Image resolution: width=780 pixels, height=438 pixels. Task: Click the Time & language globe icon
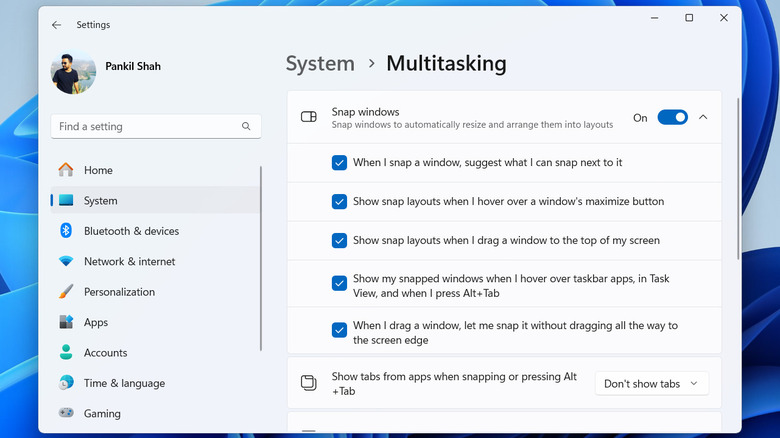coord(66,383)
